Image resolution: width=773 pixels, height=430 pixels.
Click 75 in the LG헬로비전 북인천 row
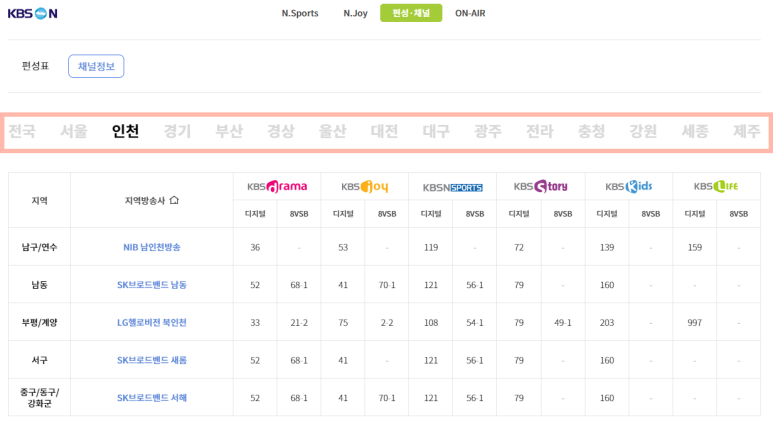point(343,322)
